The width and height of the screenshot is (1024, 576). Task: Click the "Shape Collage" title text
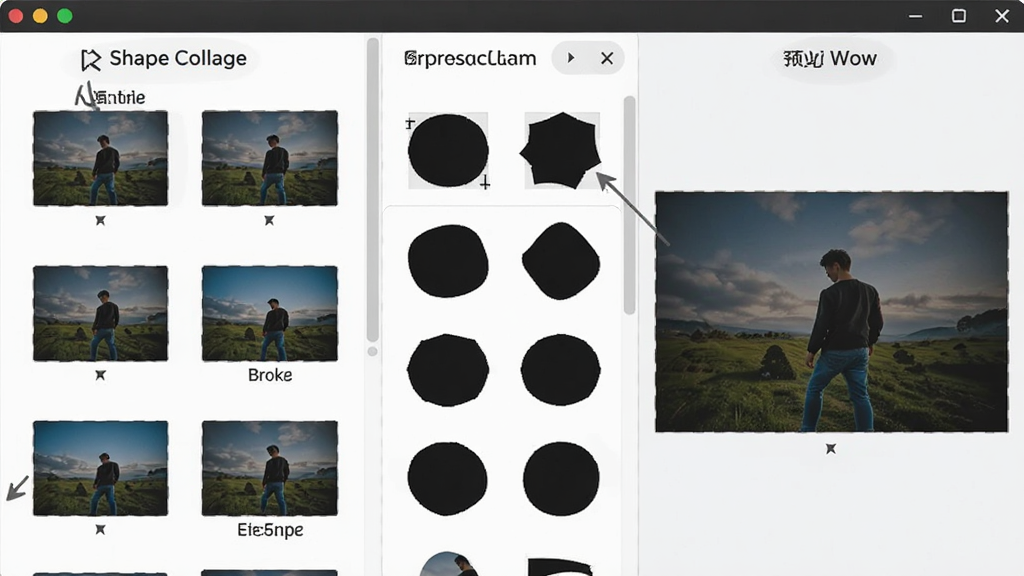click(178, 58)
